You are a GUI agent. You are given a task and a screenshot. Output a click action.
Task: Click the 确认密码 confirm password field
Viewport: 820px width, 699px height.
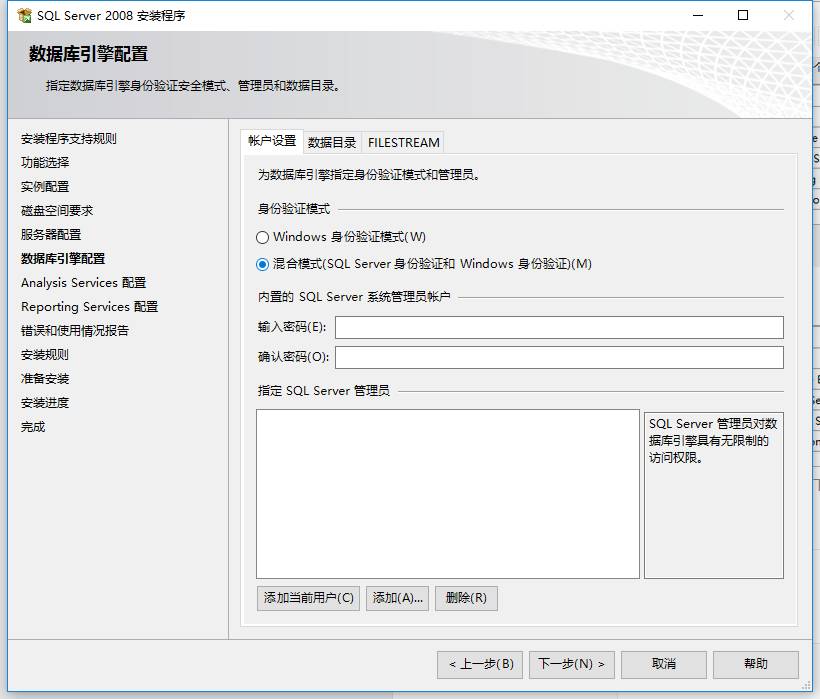(x=559, y=358)
